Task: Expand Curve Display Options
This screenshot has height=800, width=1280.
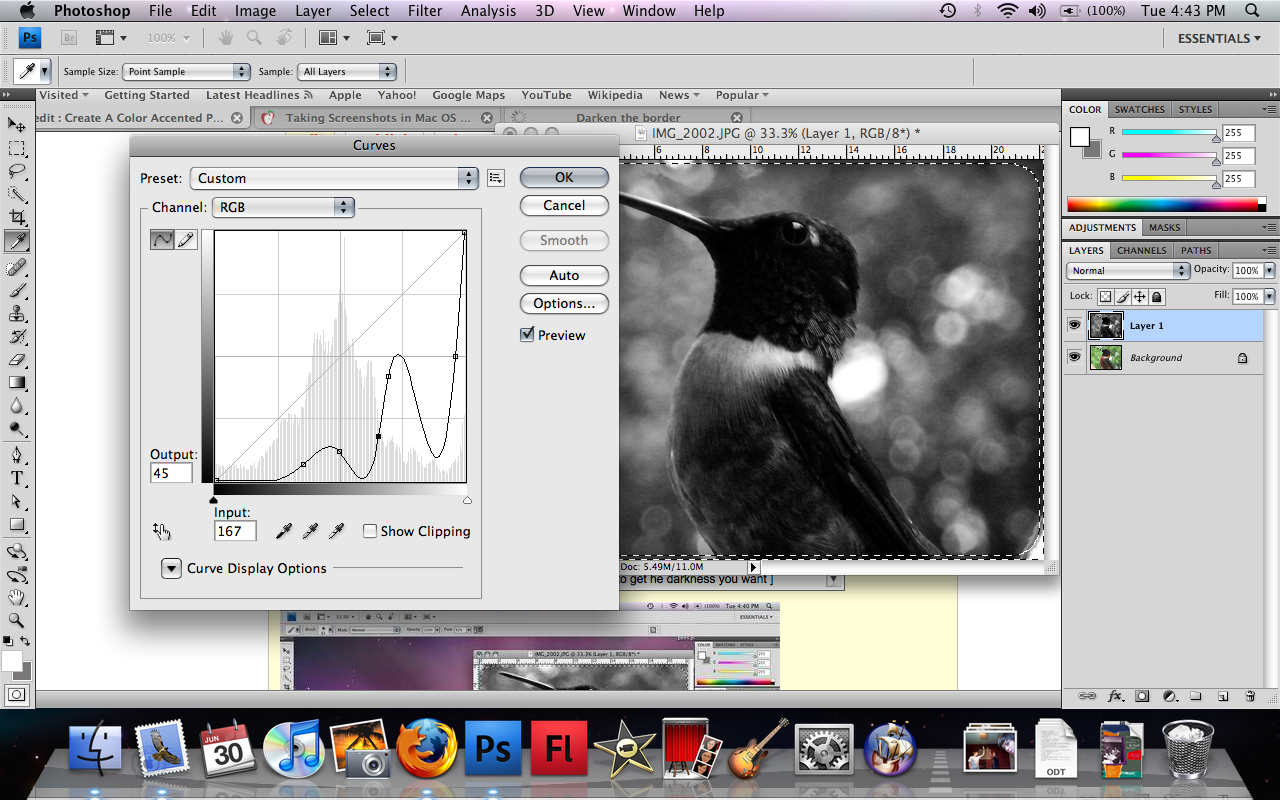Action: 170,568
